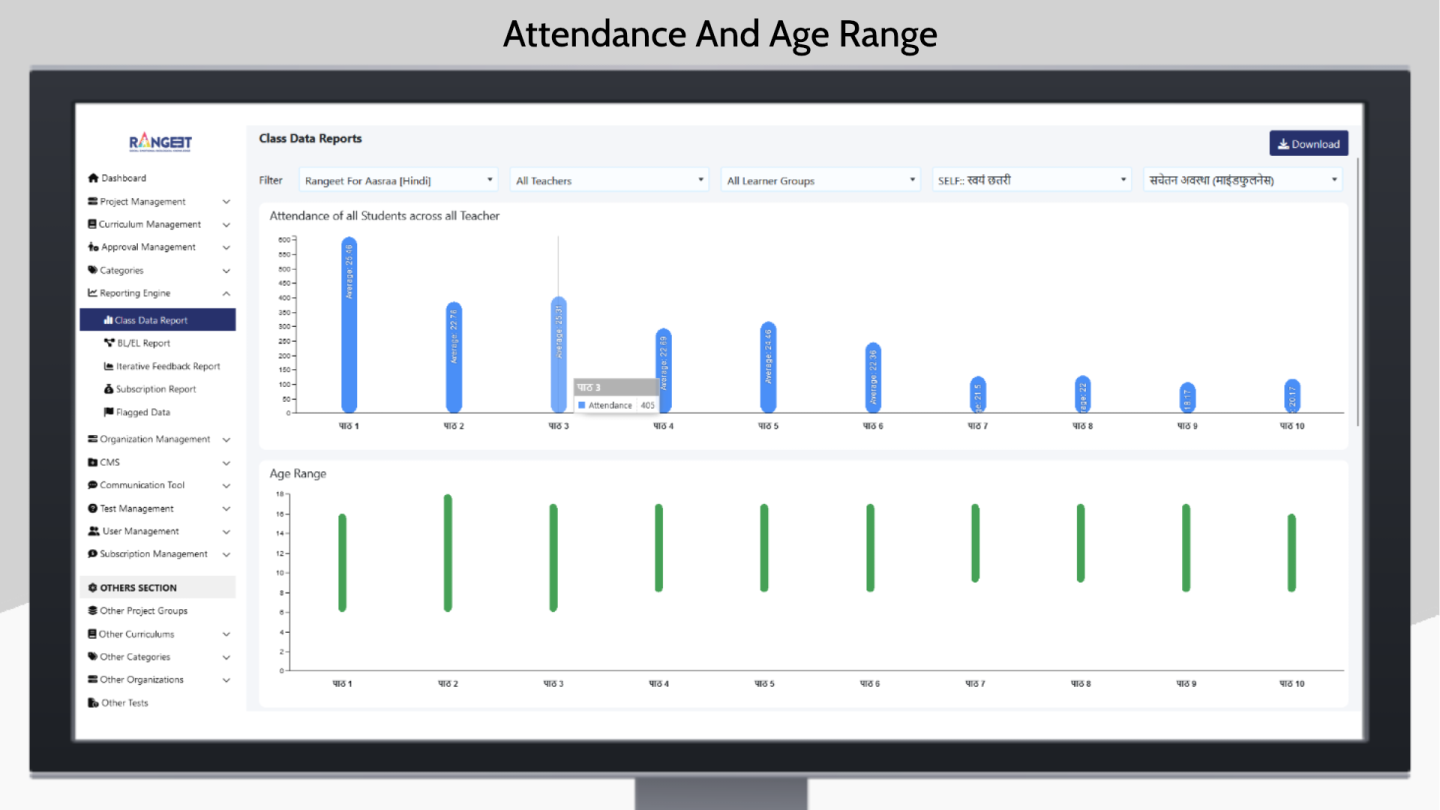Open the All Teachers filter dropdown

[610, 180]
